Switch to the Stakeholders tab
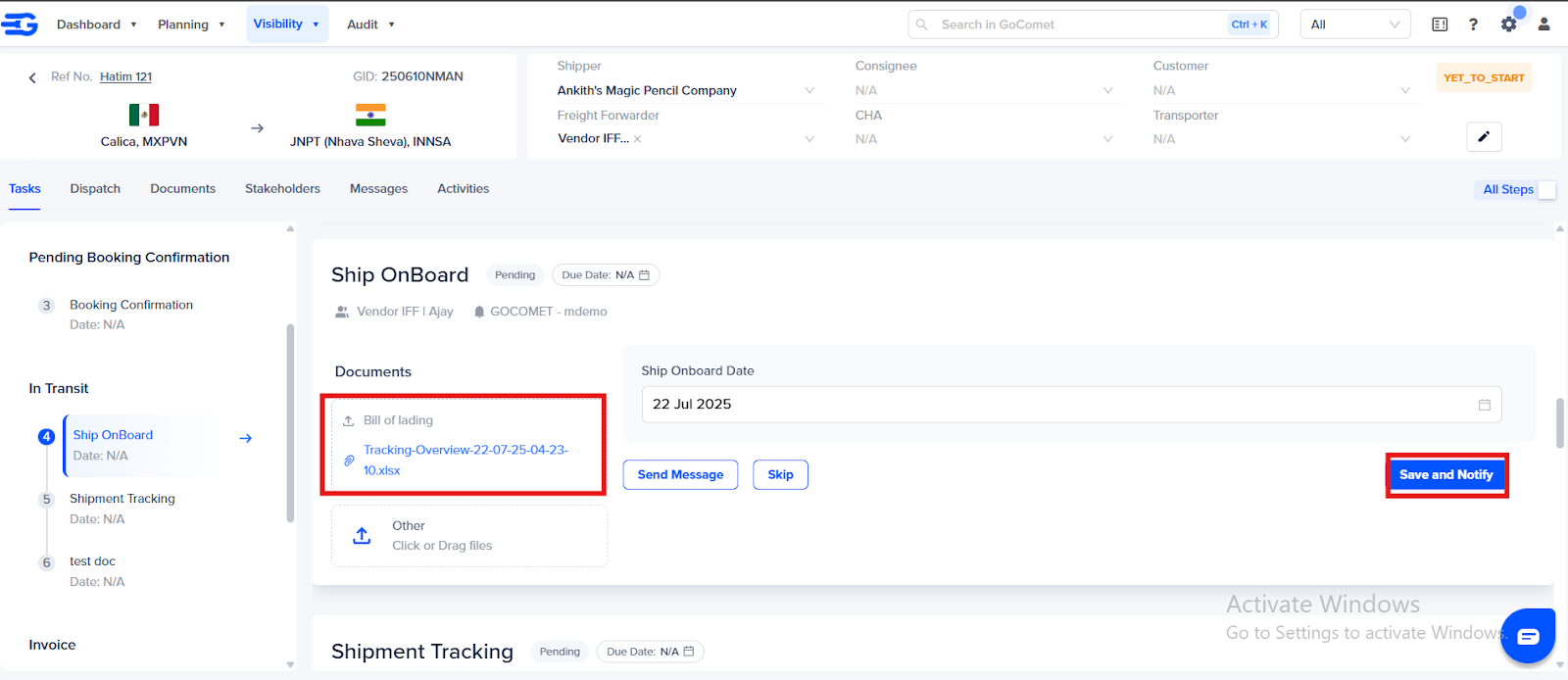The width and height of the screenshot is (1568, 680). click(282, 189)
